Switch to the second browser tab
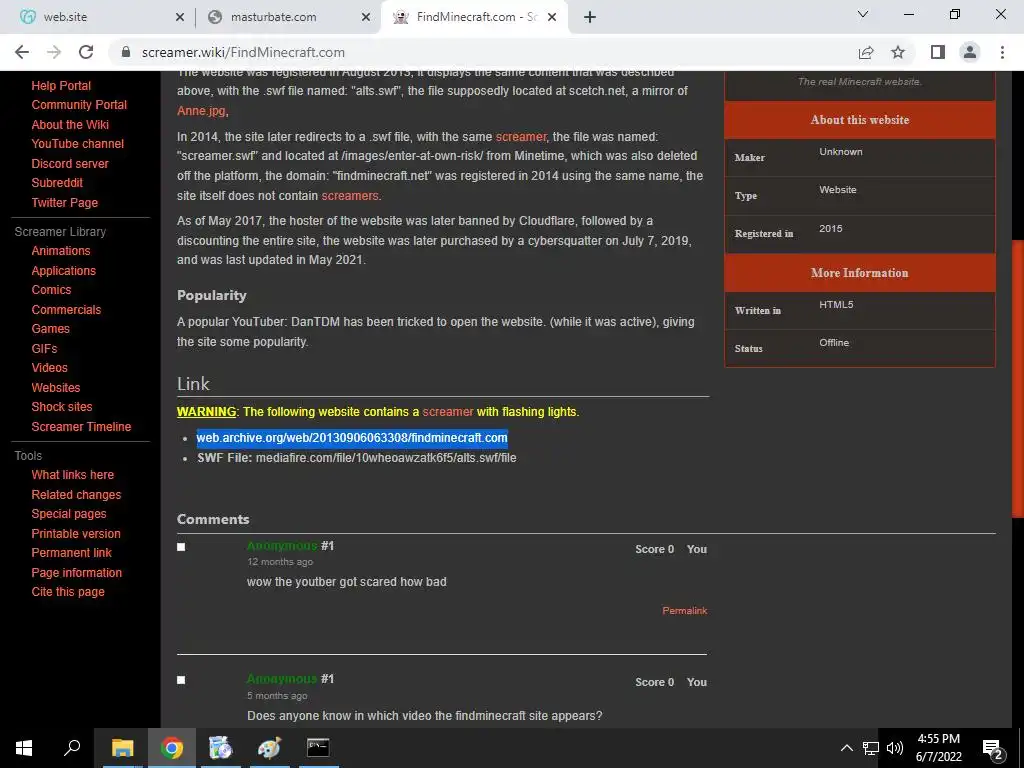The height and width of the screenshot is (768, 1024). [287, 18]
